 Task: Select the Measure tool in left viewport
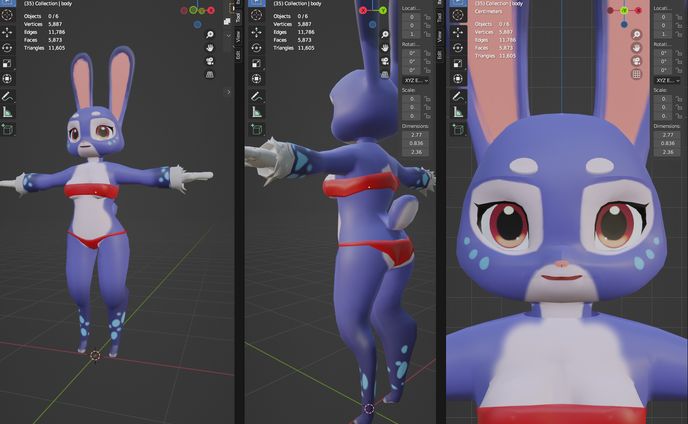(7, 112)
